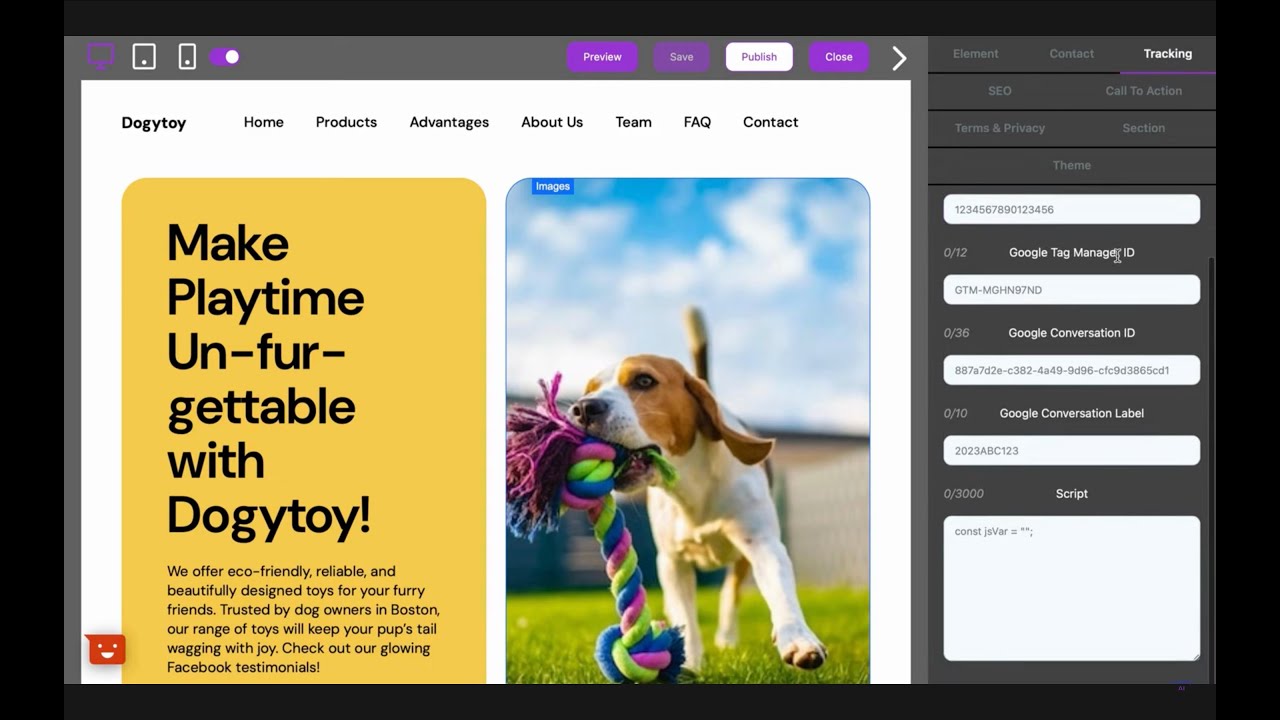
Task: Click FAQ in the site navigation
Action: (697, 122)
